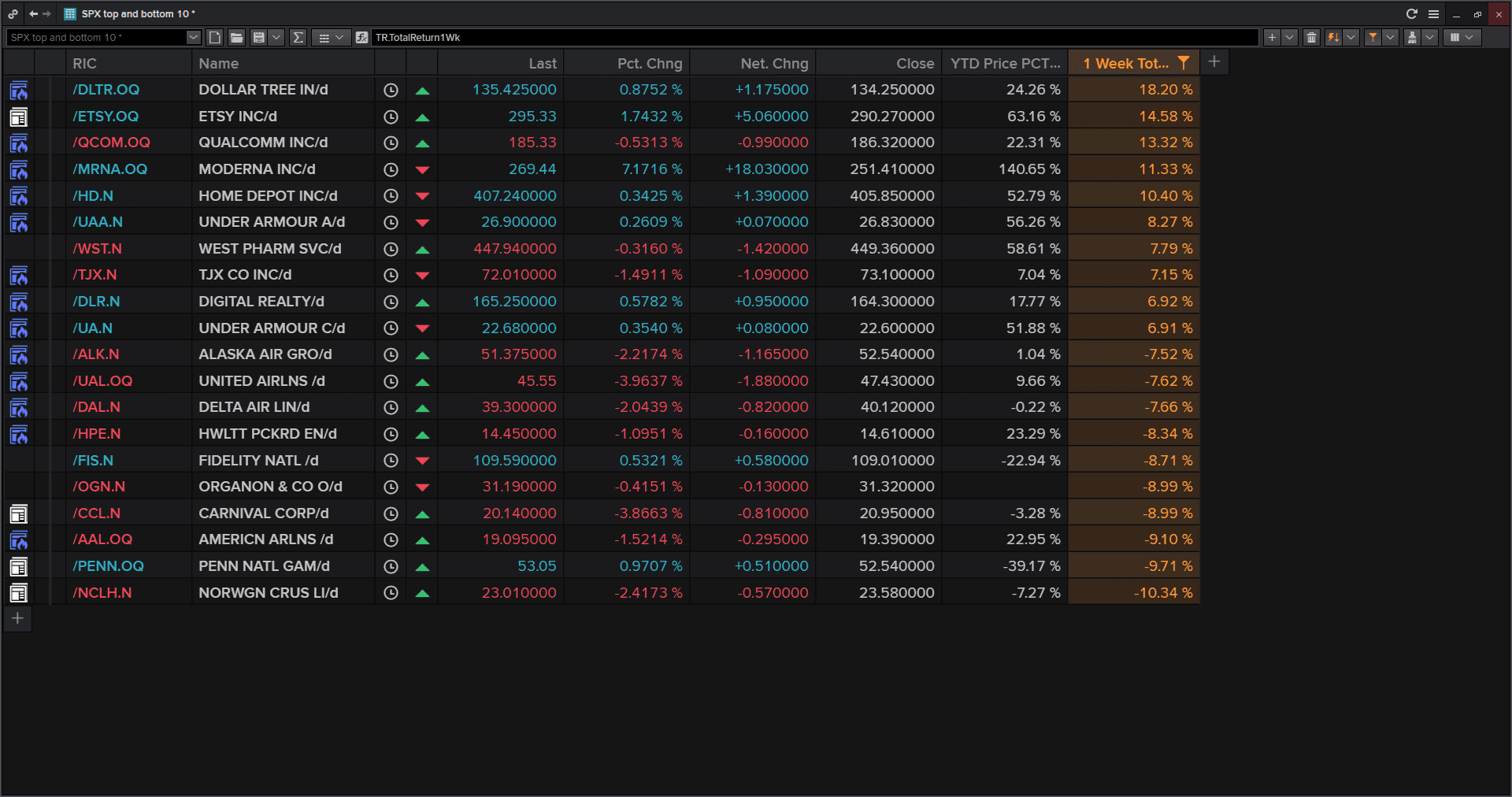Go forward using the right arrow
Screen dimensions: 1512x797
46,13
